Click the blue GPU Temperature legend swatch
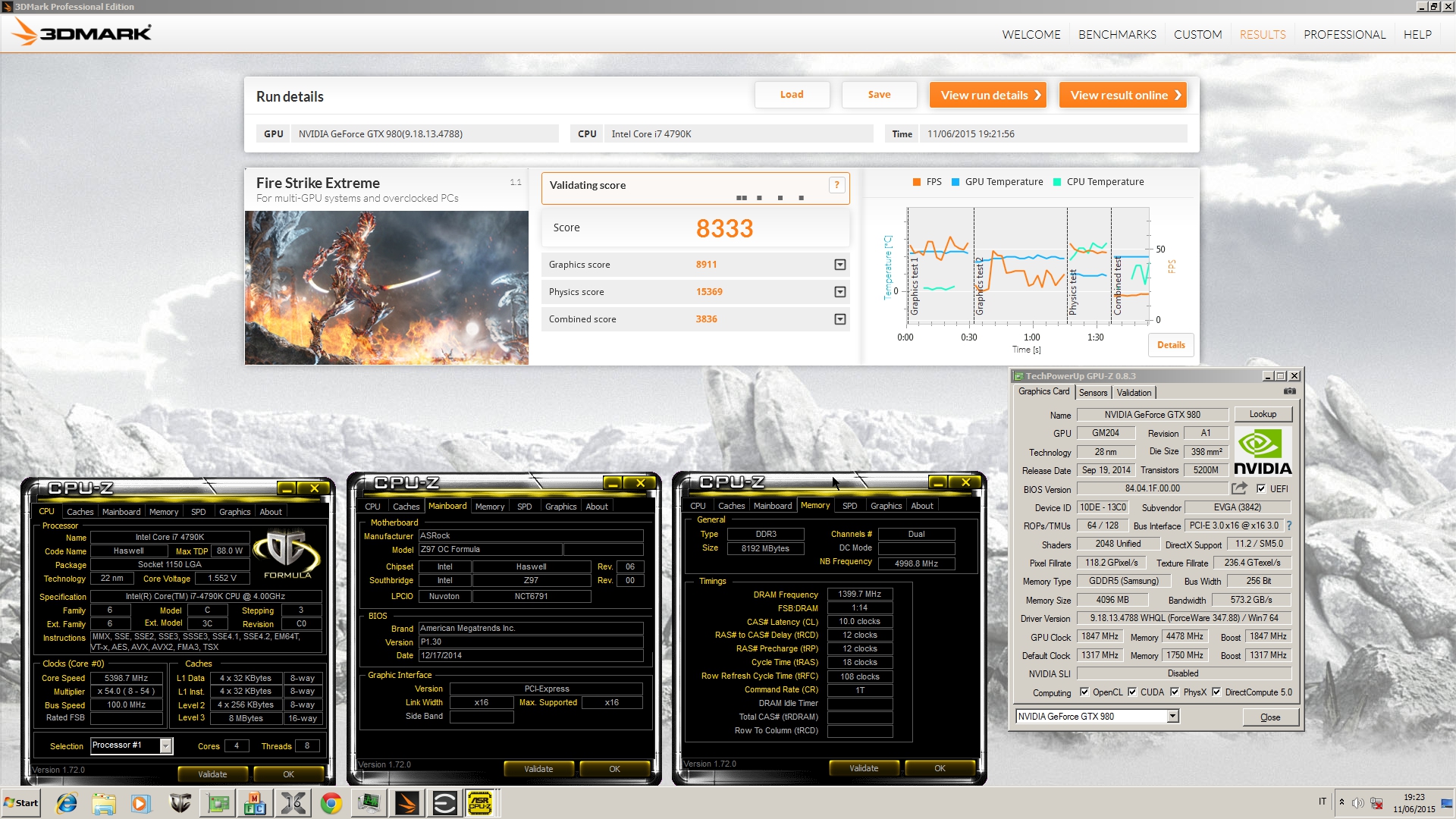 pos(955,182)
